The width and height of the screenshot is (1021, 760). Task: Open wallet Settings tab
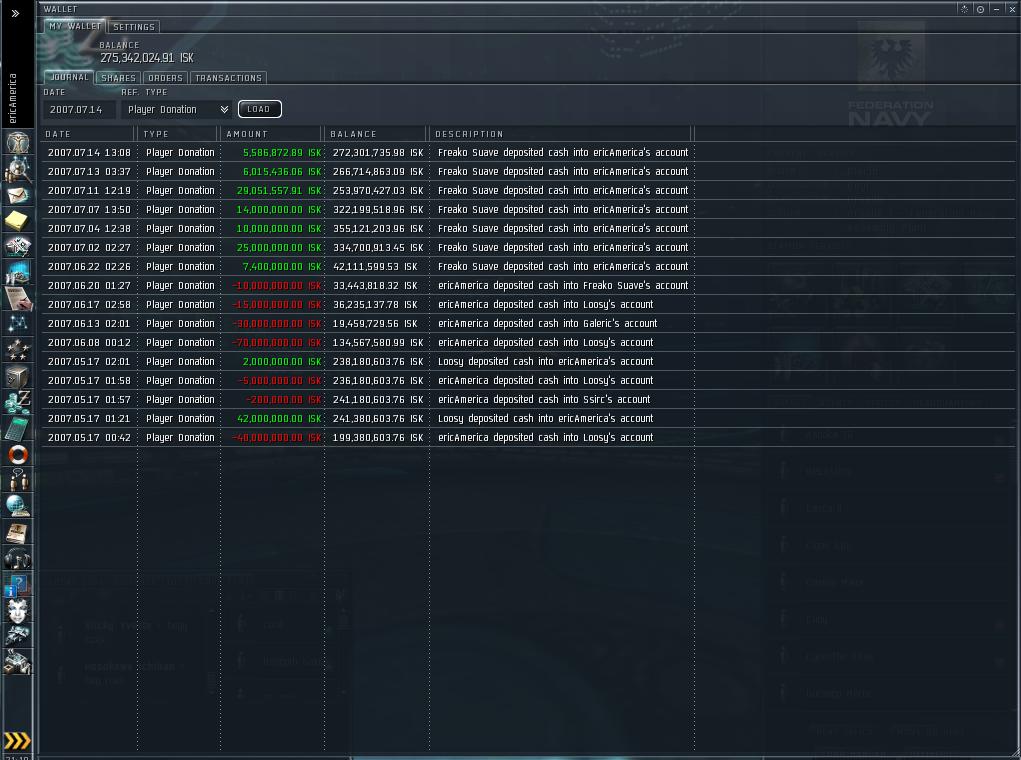[x=133, y=27]
